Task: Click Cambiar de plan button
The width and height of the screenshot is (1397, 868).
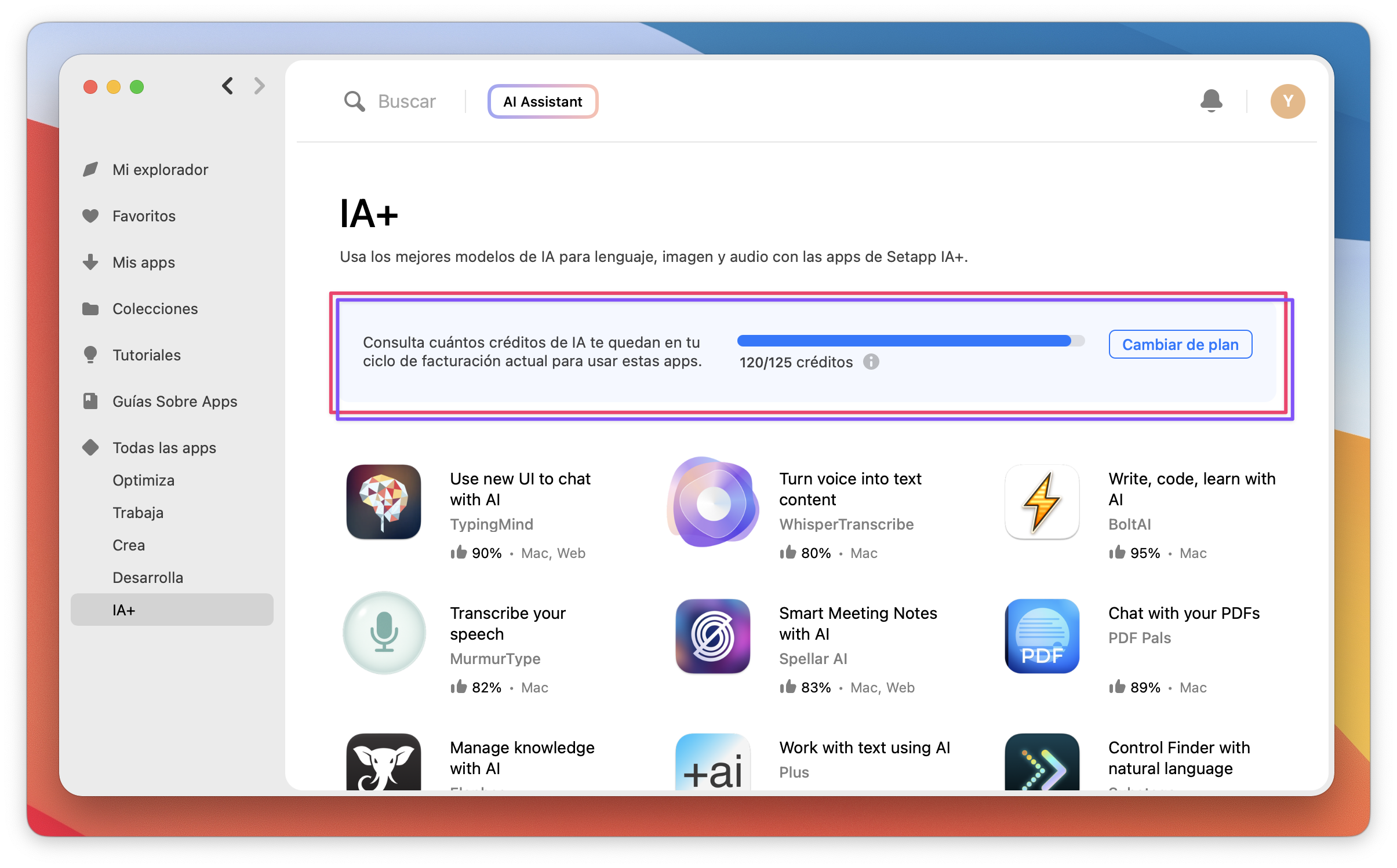Action: (x=1180, y=344)
